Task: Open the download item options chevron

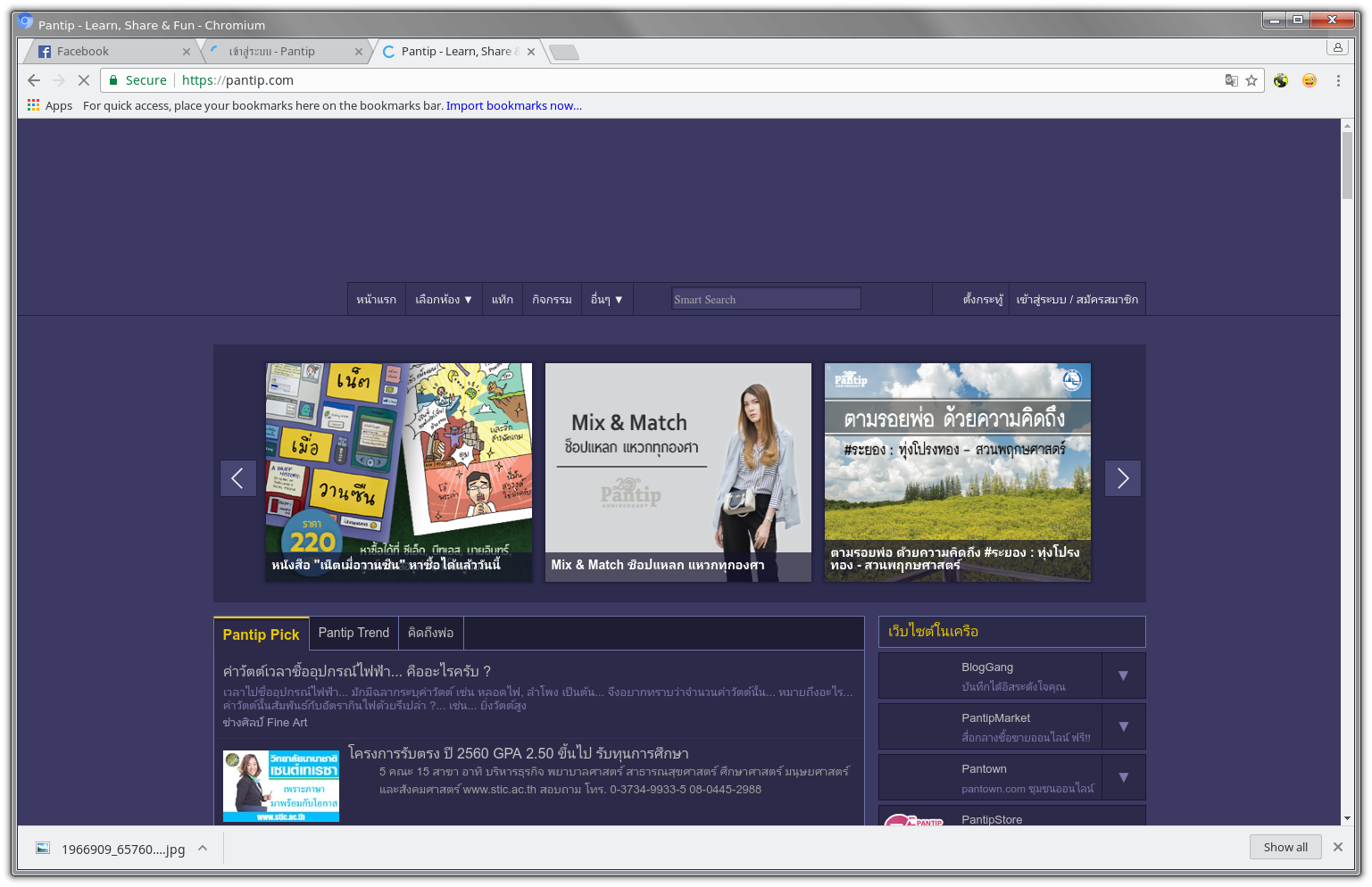Action: click(203, 848)
